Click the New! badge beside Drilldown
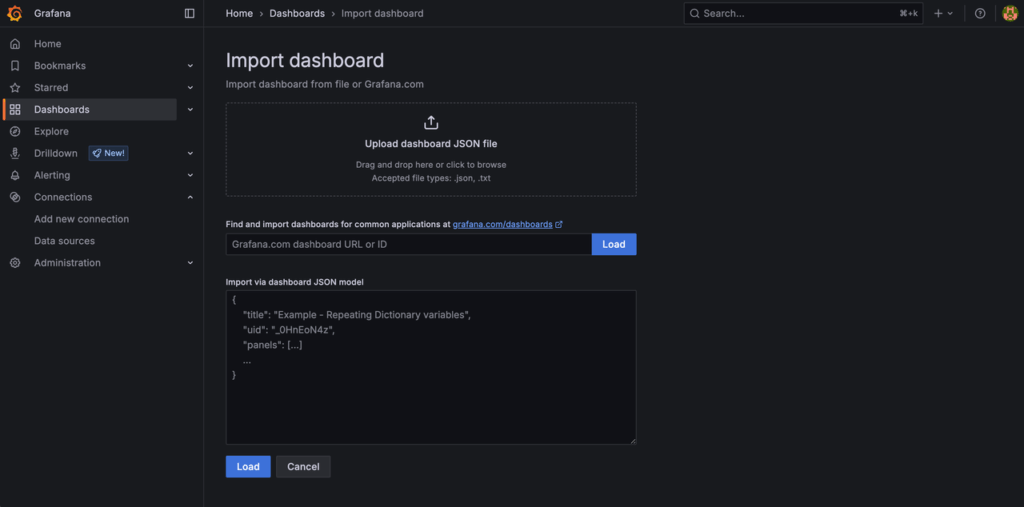 pos(108,154)
